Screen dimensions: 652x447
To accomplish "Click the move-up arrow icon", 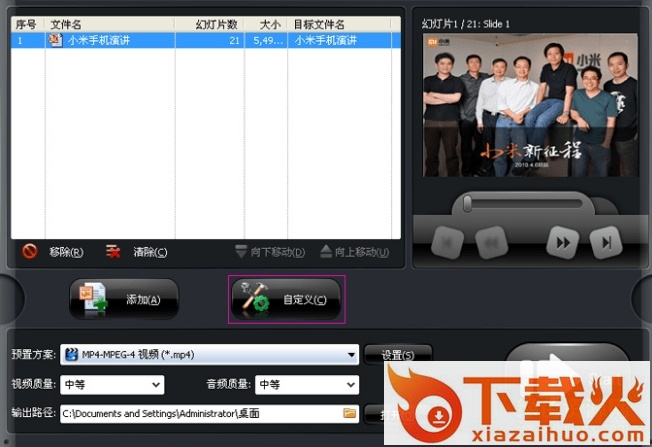I will (x=326, y=251).
